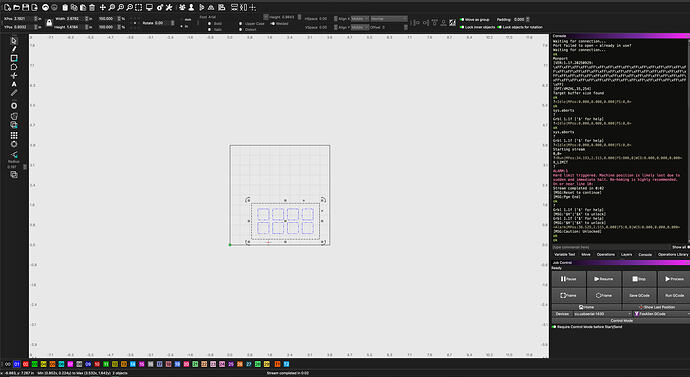The height and width of the screenshot is (377, 690).
Task: Select the blue 01 layer color swatch
Action: point(17,364)
